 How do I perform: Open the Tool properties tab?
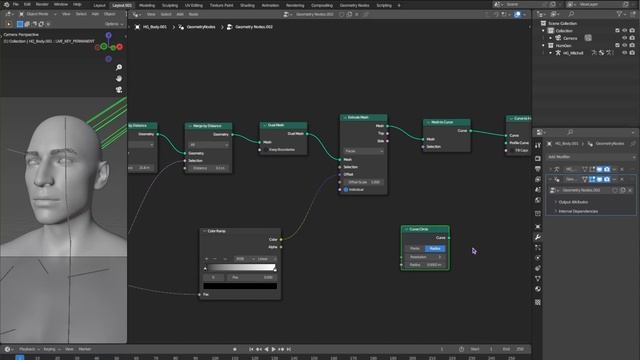click(538, 146)
